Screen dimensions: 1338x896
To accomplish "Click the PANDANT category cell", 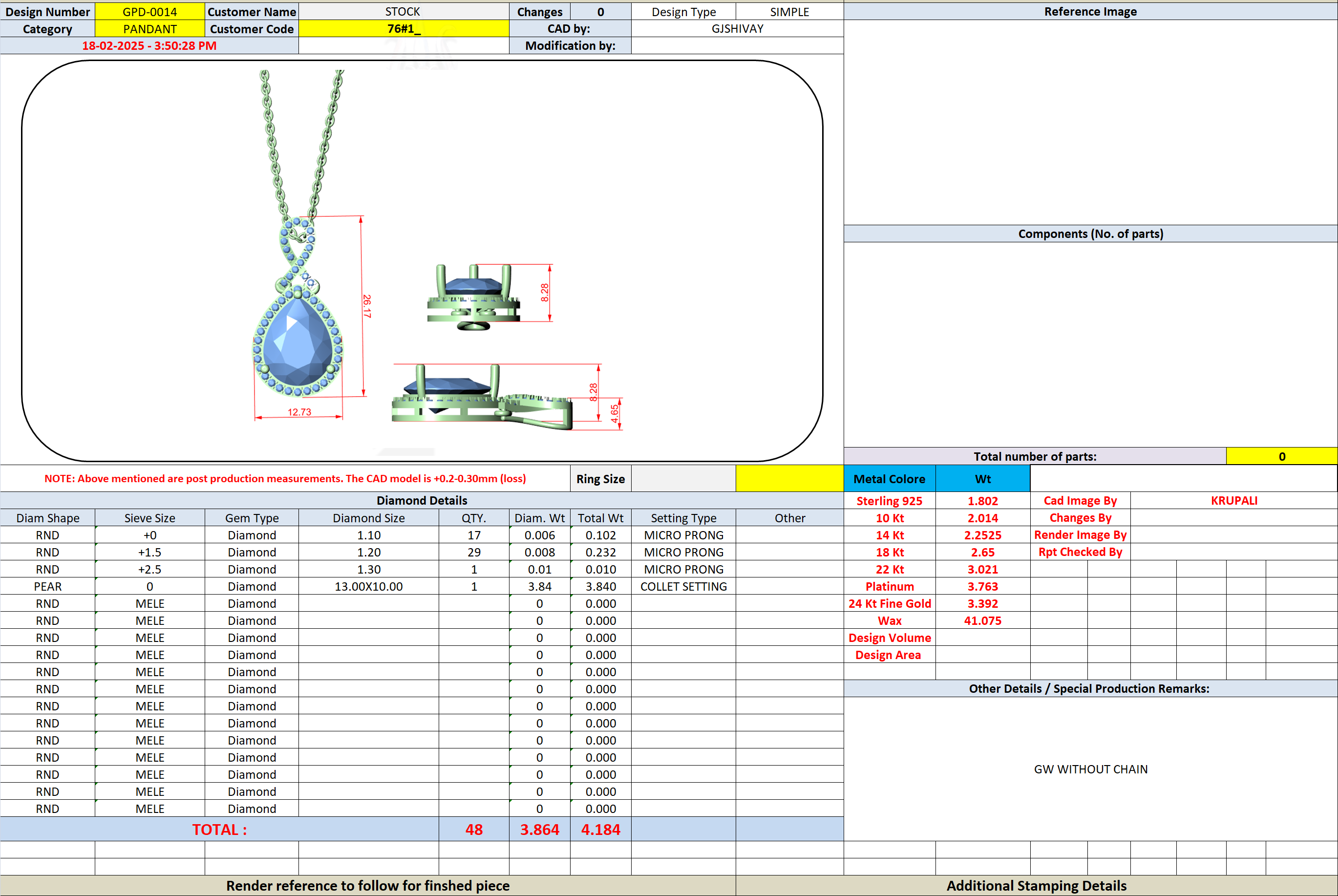I will click(x=149, y=28).
